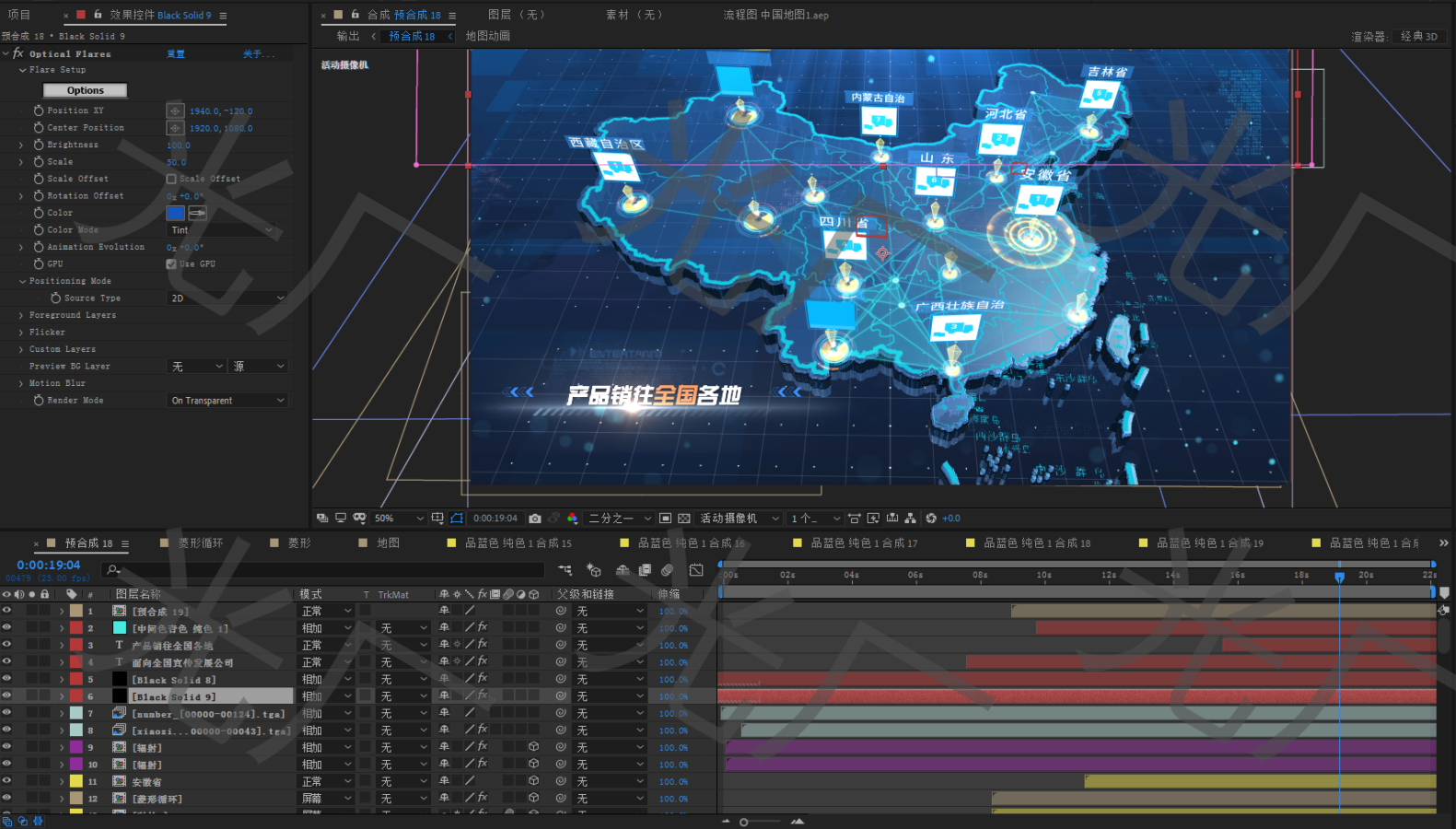Click the toggle pixel aspect ratio icon
This screenshot has width=1456, height=829.
coord(854,519)
